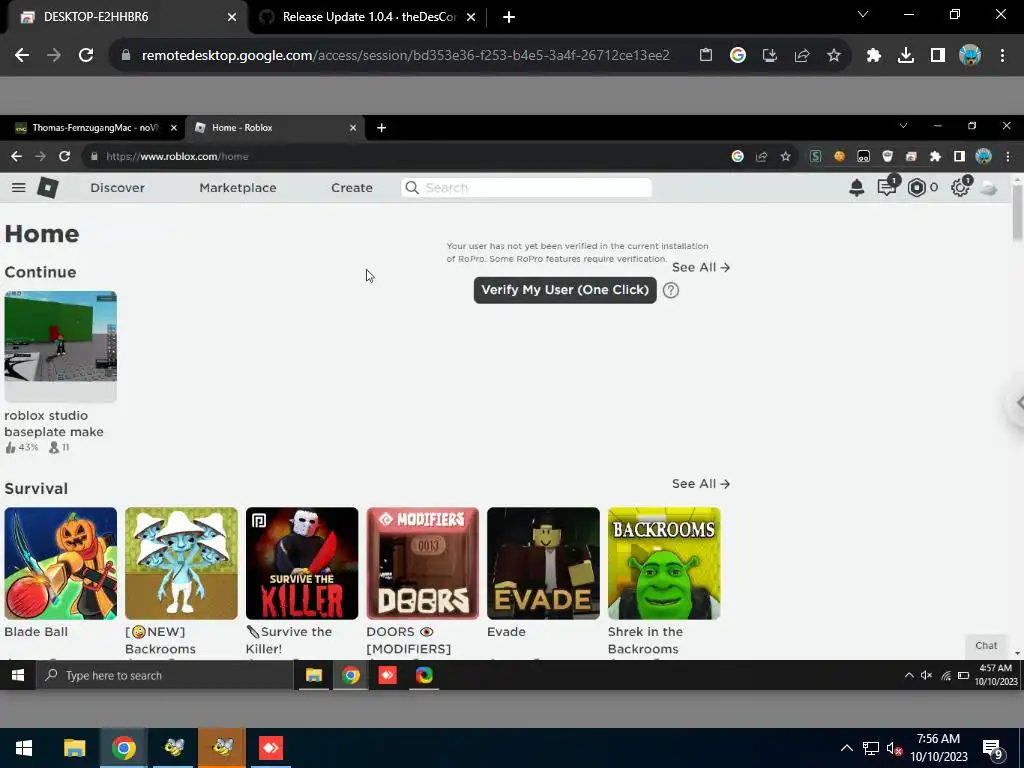Image resolution: width=1024 pixels, height=768 pixels.
Task: Open the Robux balance icon
Action: point(916,188)
